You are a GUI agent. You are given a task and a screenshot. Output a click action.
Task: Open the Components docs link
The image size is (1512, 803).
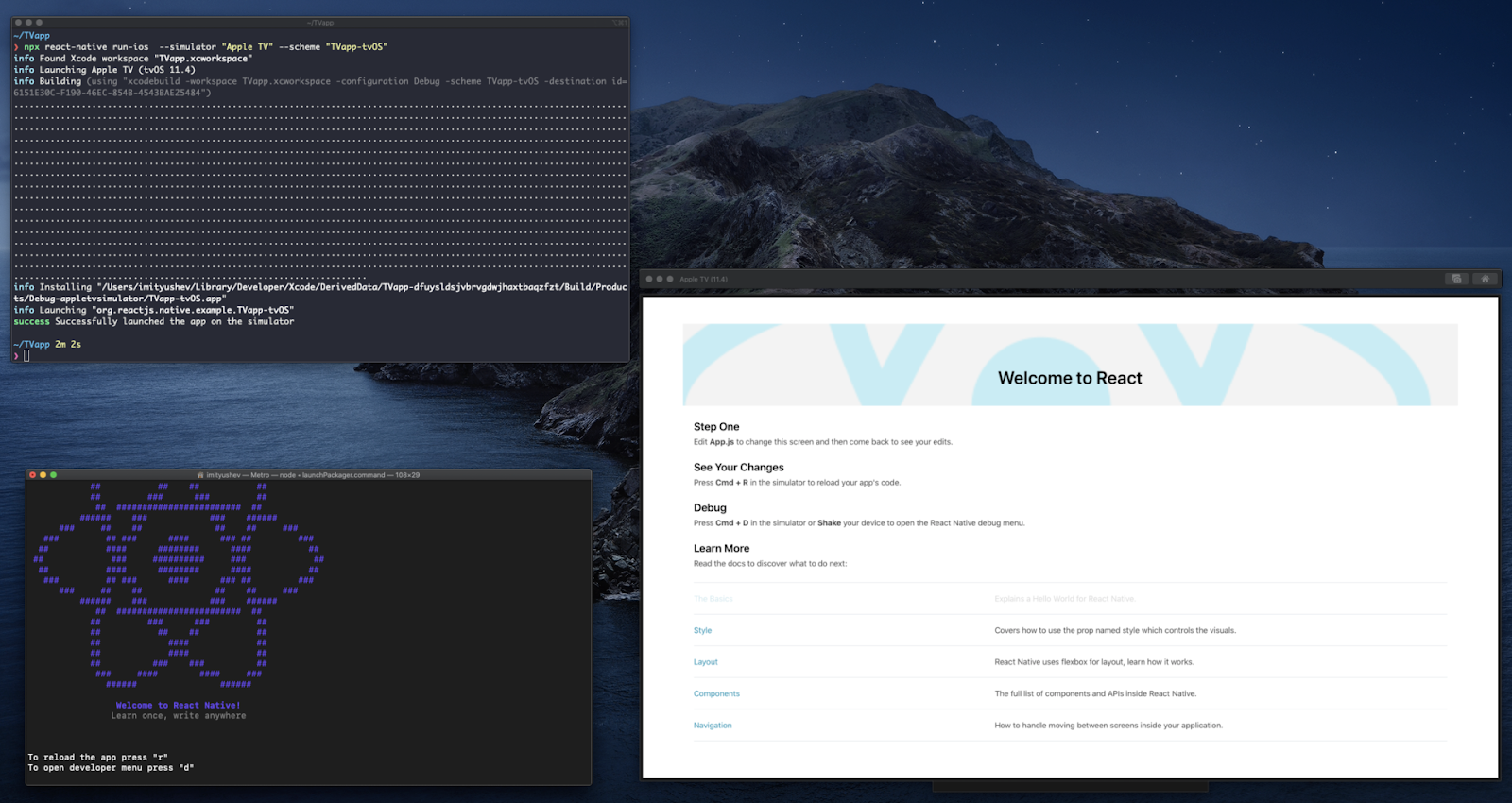click(x=716, y=693)
